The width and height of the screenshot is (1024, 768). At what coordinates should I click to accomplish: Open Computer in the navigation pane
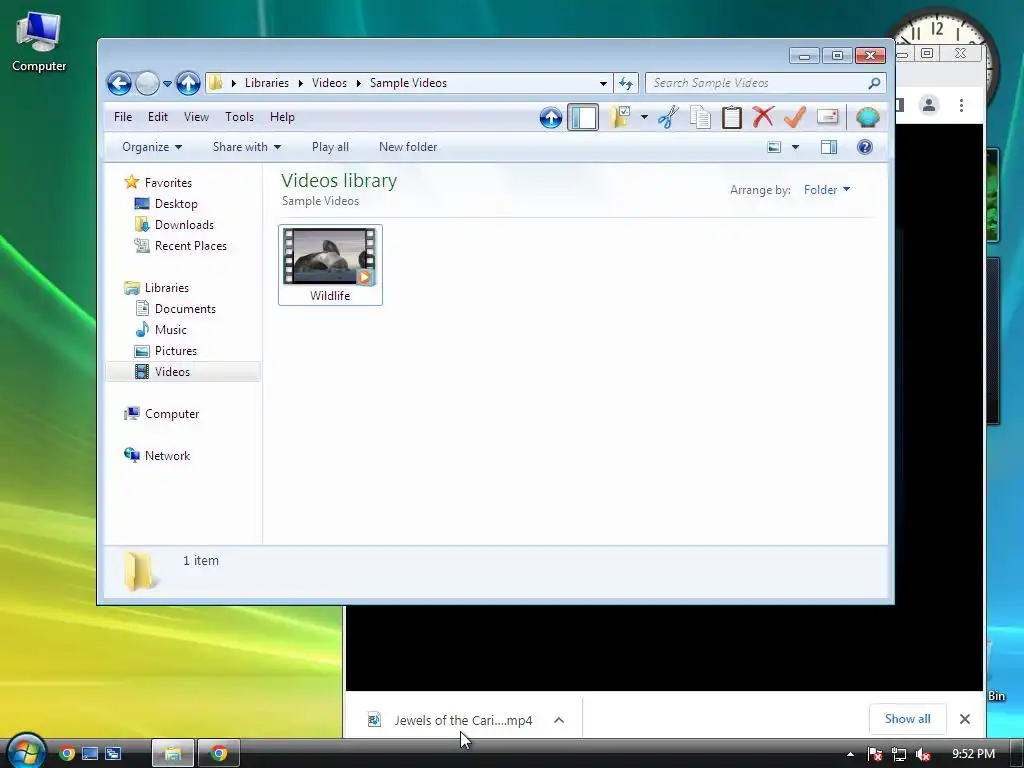pos(172,414)
